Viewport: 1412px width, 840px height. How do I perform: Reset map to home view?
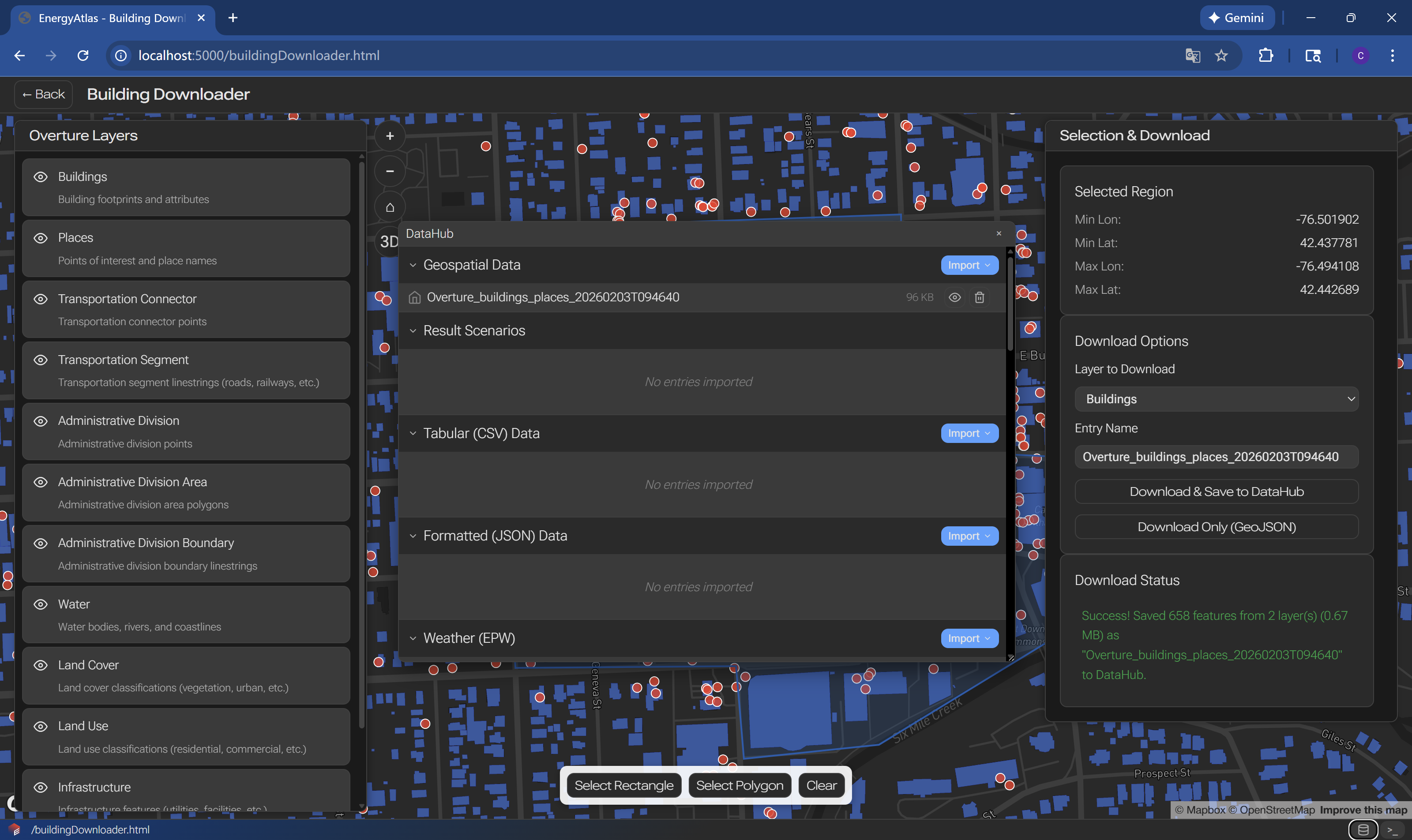[x=390, y=207]
